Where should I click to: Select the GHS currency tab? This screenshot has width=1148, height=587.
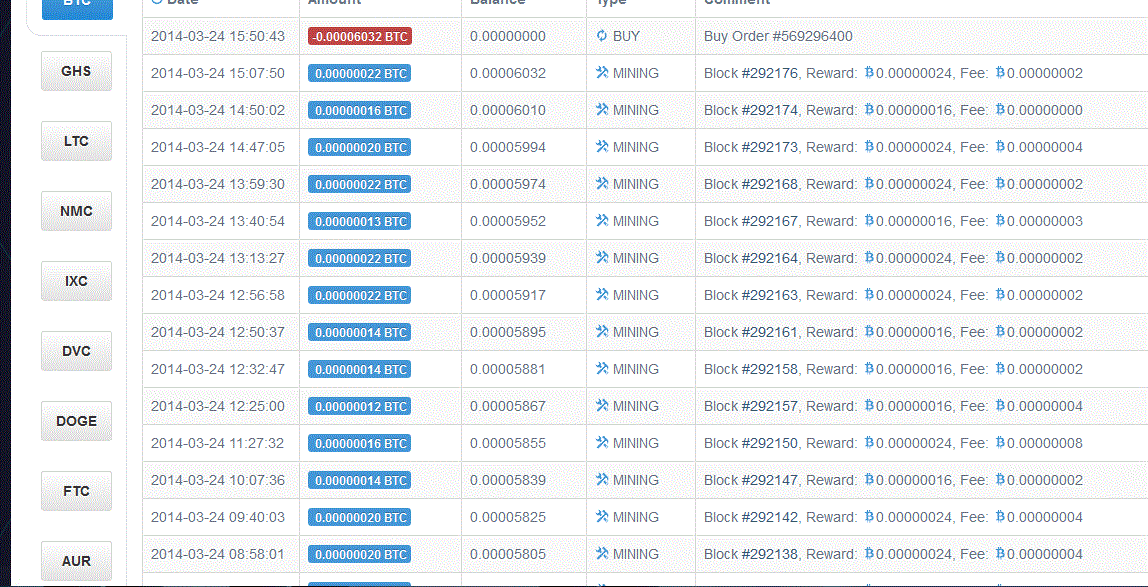click(76, 71)
